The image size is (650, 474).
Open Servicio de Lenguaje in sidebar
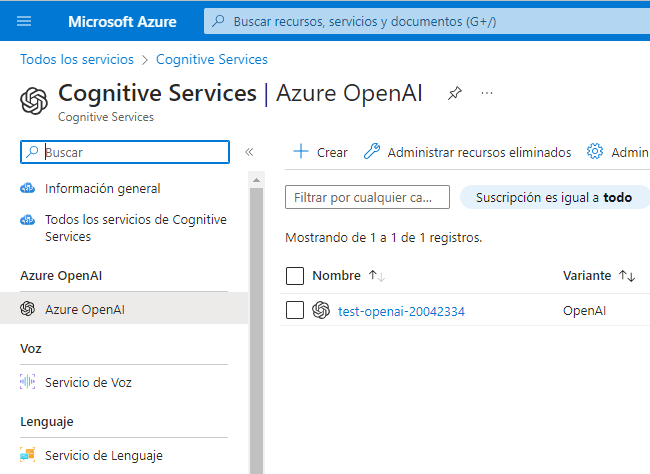104,455
